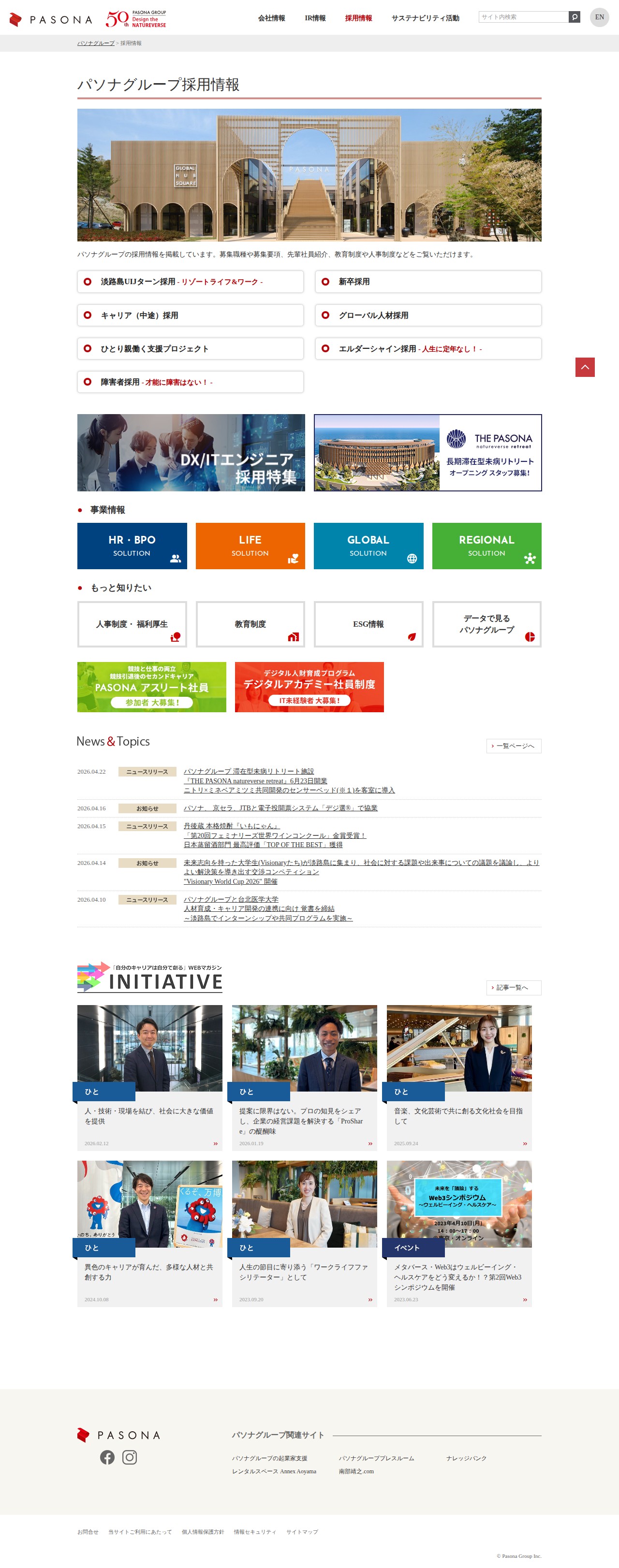Open the 新卒採用 link
This screenshot has width=619, height=1568.
point(427,282)
